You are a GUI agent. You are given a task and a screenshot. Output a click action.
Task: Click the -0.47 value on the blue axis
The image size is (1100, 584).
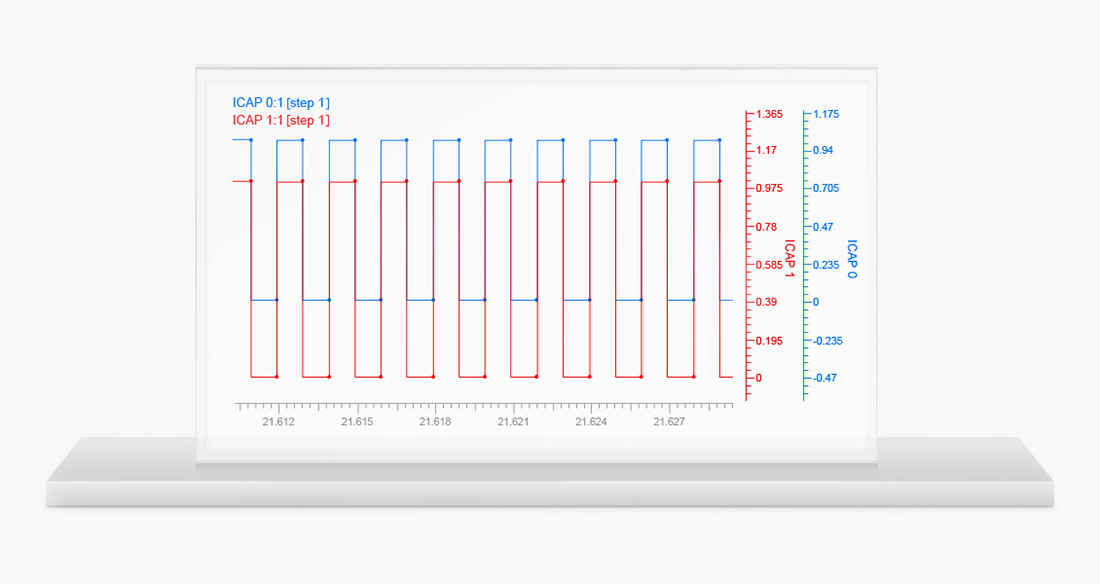coord(825,378)
